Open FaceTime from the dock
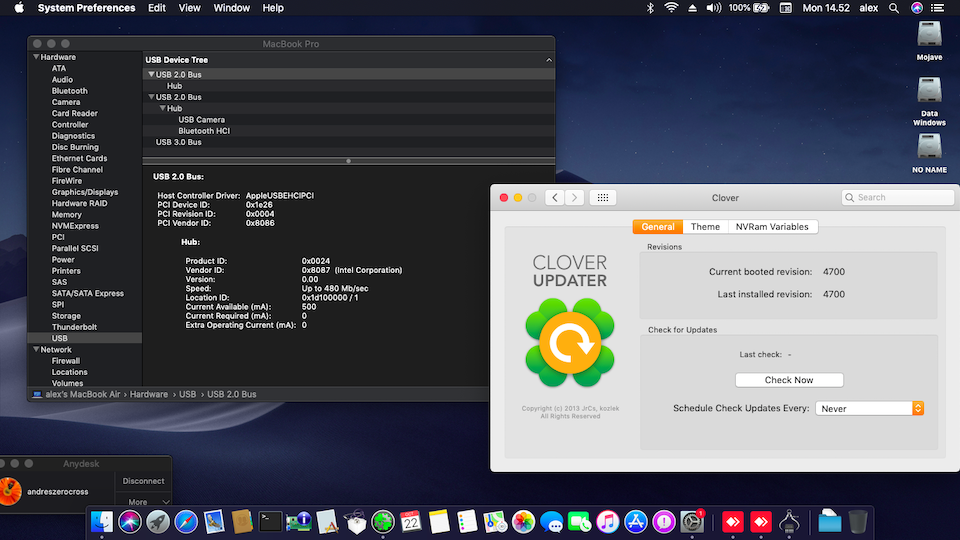Image resolution: width=960 pixels, height=540 pixels. (x=580, y=522)
